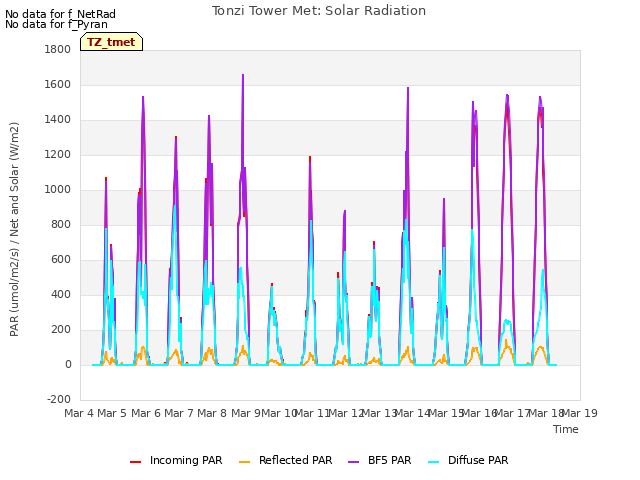Click the BF5 PAR legend entry
Viewport: 640px width, 480px height.
[x=380, y=460]
